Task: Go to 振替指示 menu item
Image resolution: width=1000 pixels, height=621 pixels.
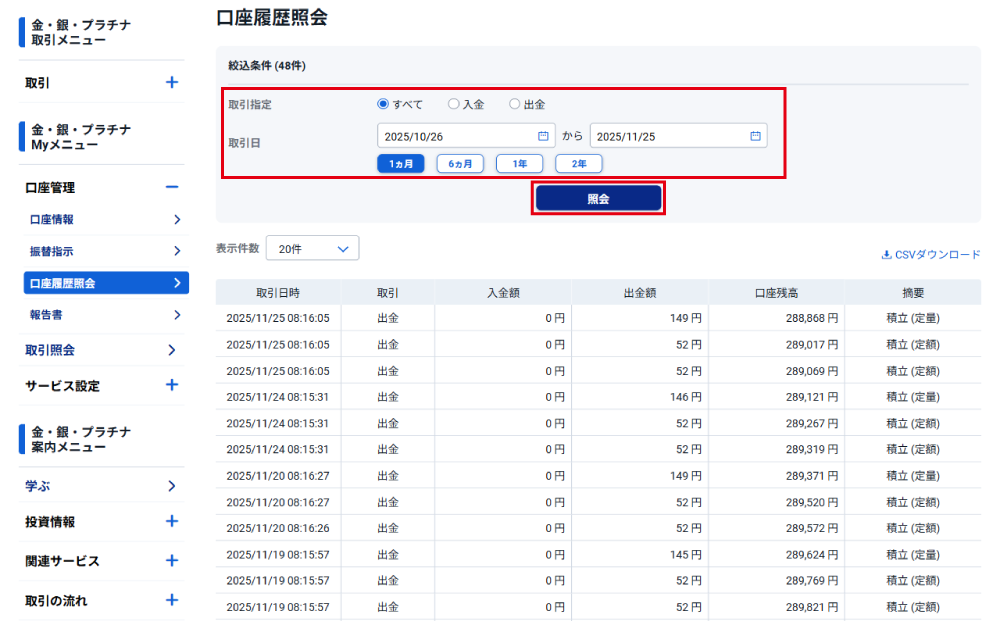Action: 103,251
